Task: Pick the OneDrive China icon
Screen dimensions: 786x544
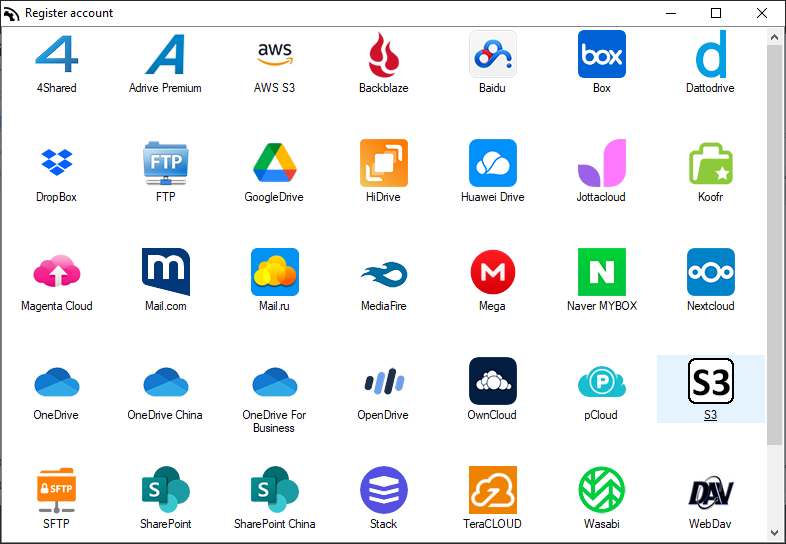Action: click(x=165, y=382)
